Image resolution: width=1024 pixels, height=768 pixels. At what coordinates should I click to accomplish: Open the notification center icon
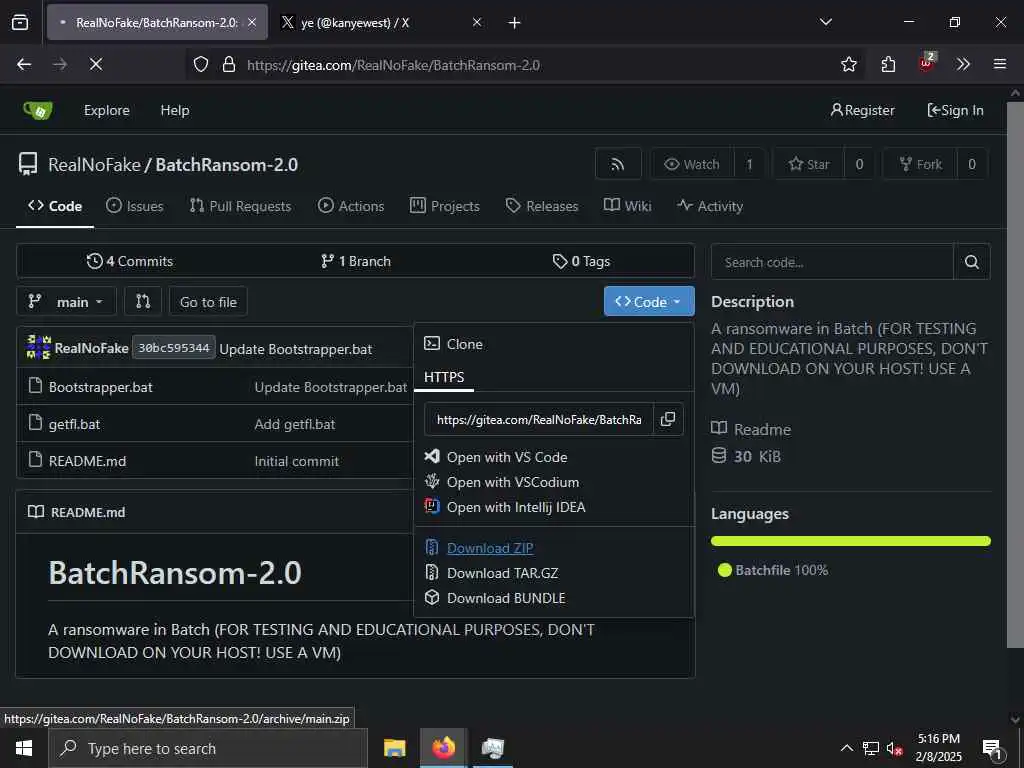[x=992, y=749]
